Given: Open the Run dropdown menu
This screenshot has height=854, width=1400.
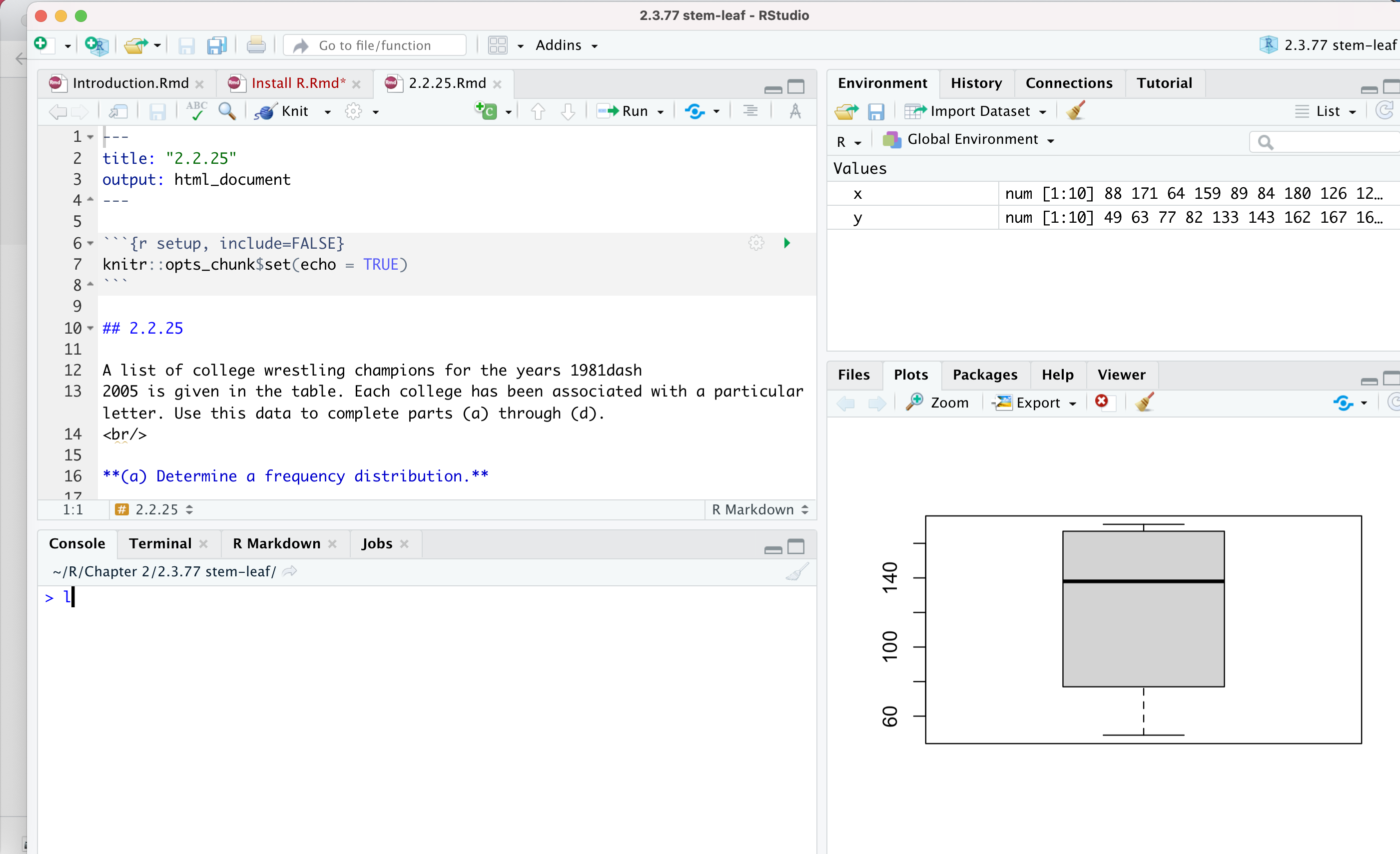Looking at the screenshot, I should coord(661,112).
